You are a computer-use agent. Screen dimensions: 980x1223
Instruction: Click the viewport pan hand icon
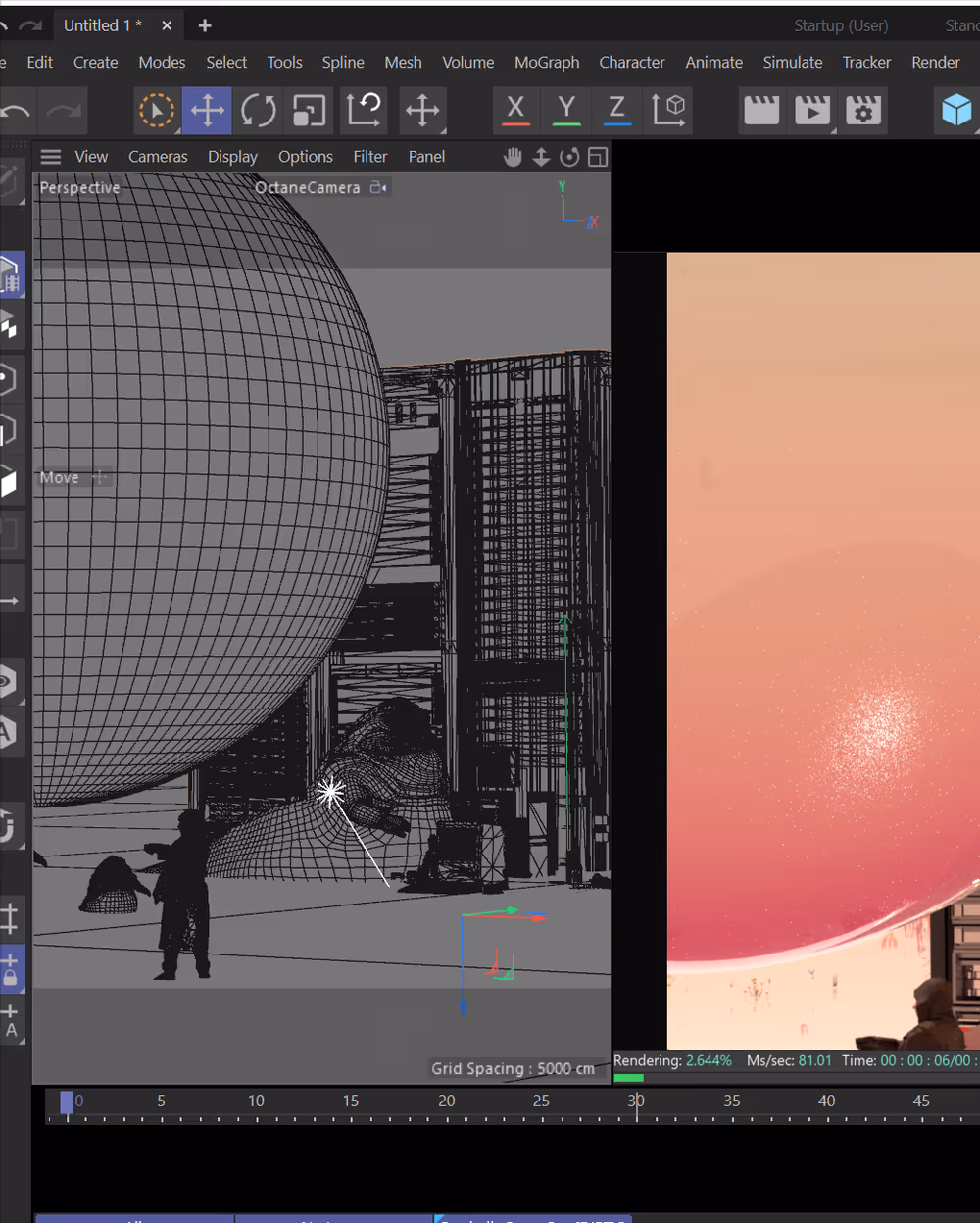click(x=513, y=157)
